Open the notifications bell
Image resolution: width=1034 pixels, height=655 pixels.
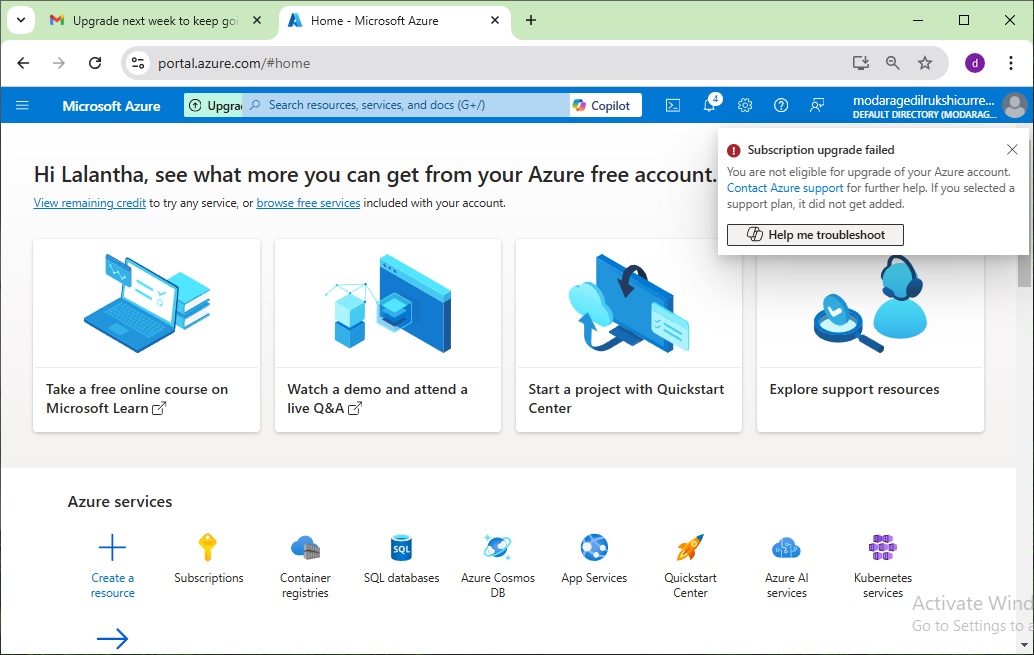710,104
